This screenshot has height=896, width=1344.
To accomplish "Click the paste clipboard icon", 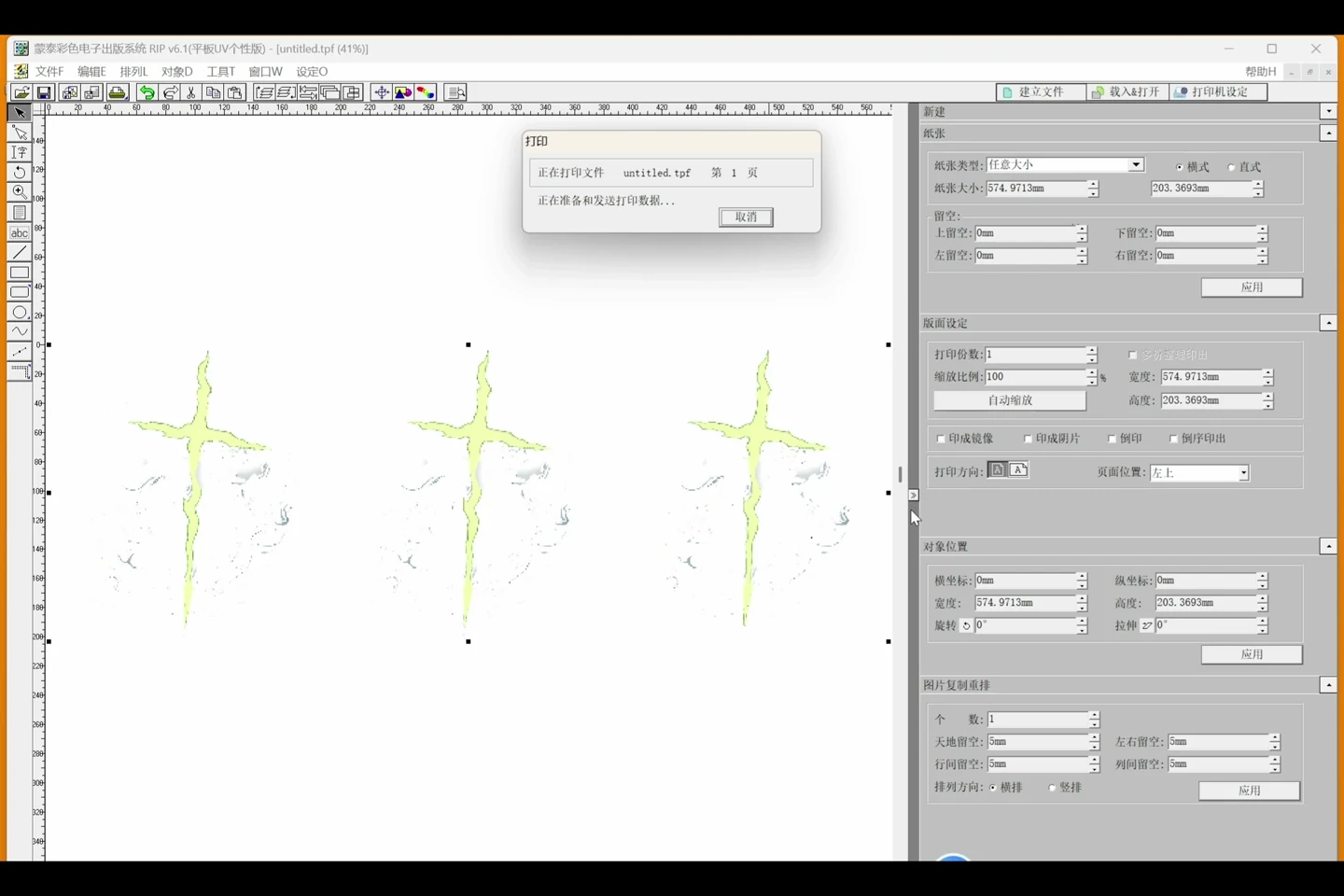I will pos(235,92).
